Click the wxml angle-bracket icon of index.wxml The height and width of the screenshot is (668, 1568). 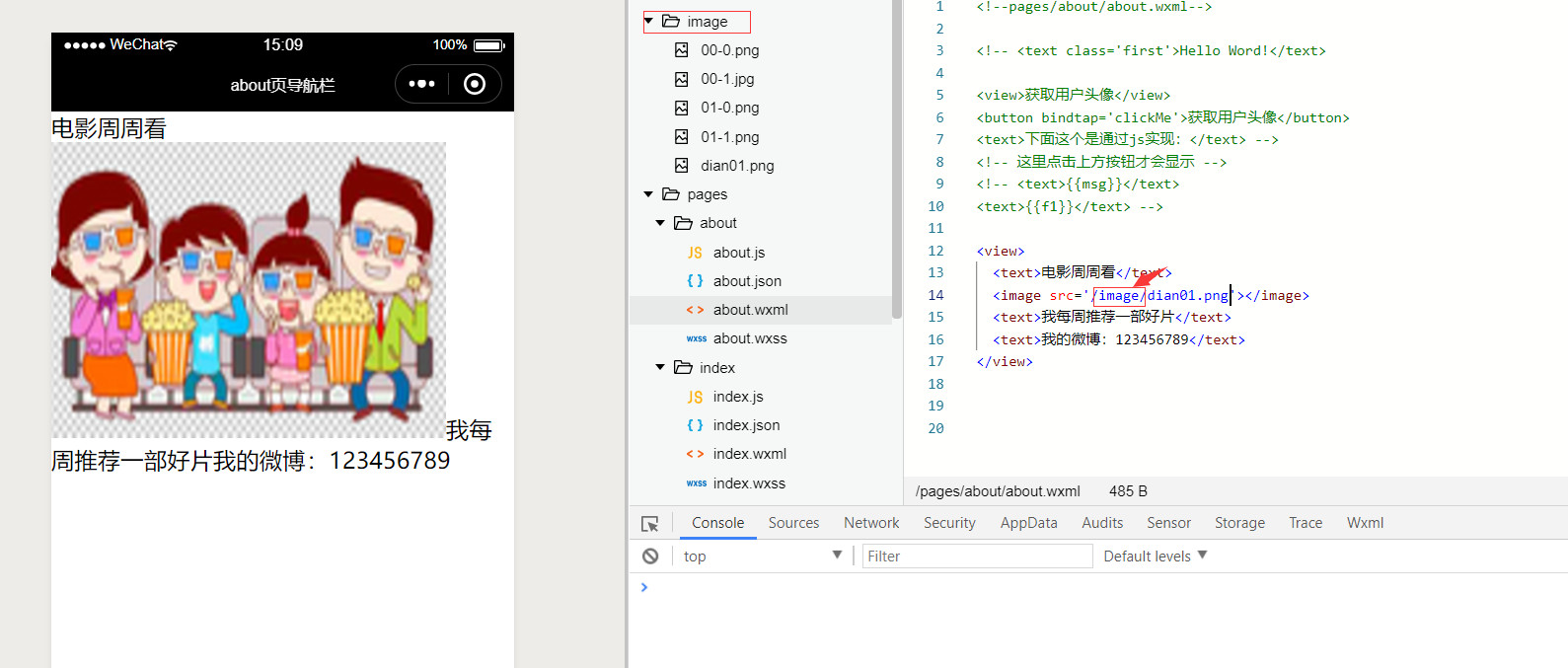click(x=695, y=454)
